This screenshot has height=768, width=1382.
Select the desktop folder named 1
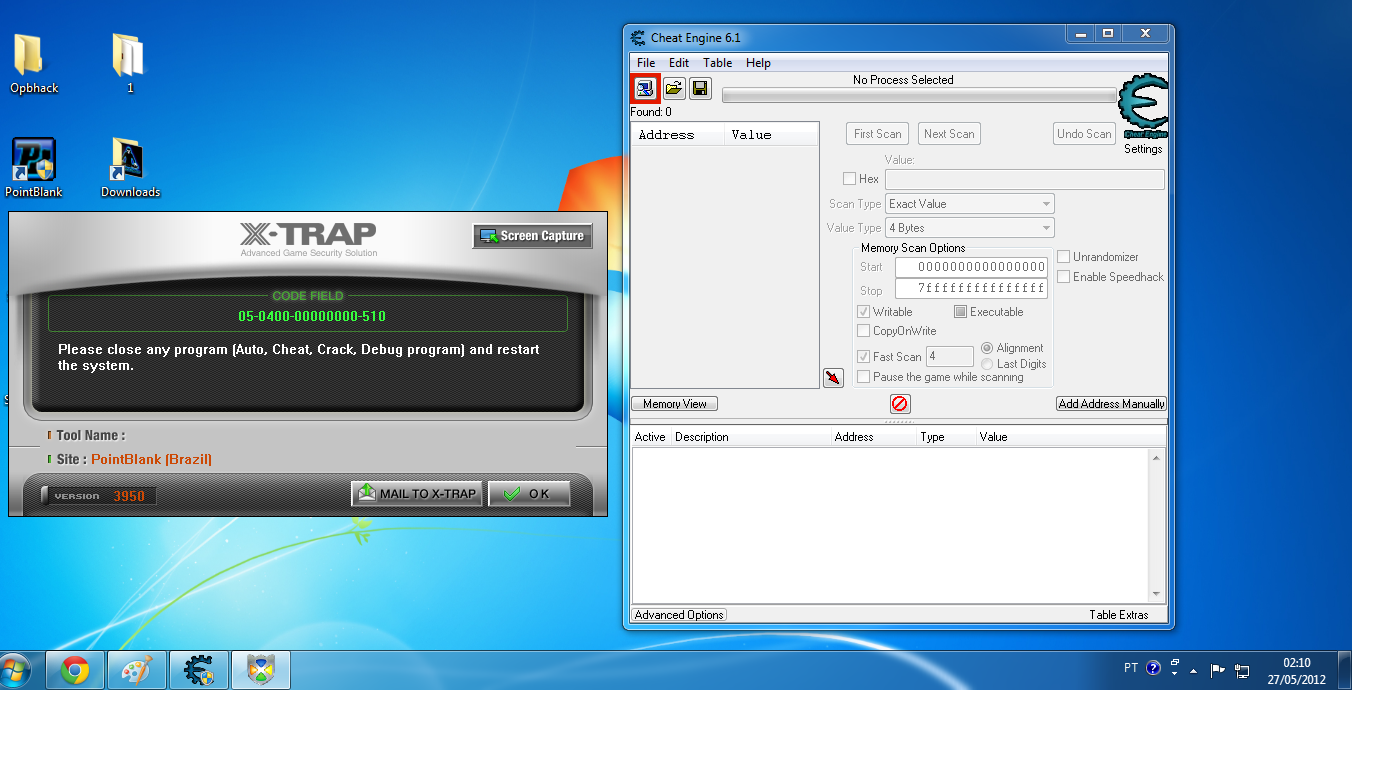(x=130, y=64)
